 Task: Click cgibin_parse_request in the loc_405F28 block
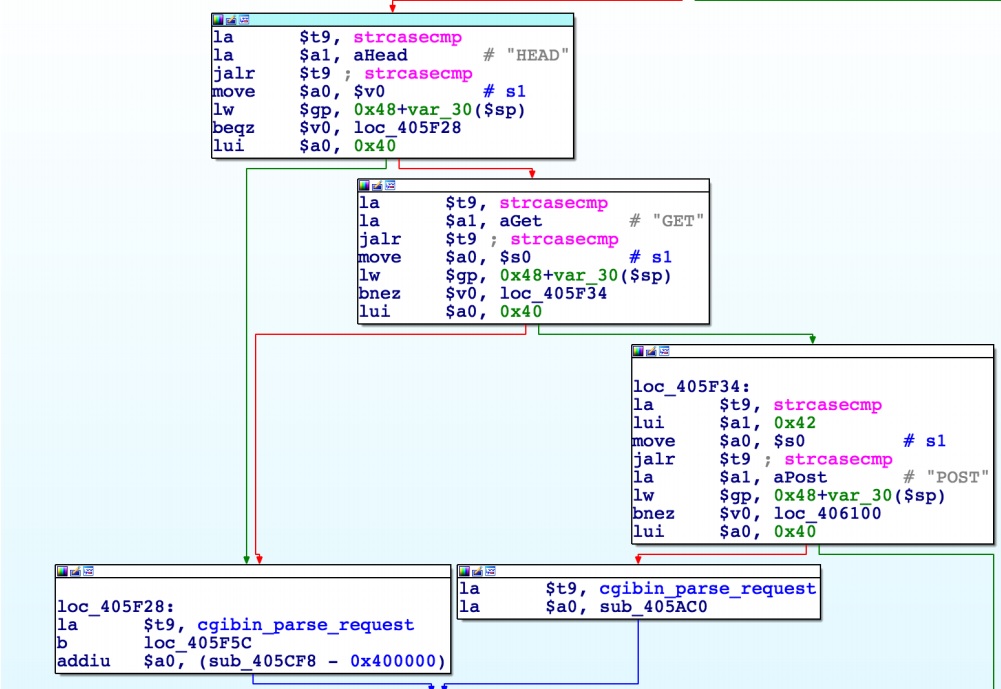tap(306, 625)
